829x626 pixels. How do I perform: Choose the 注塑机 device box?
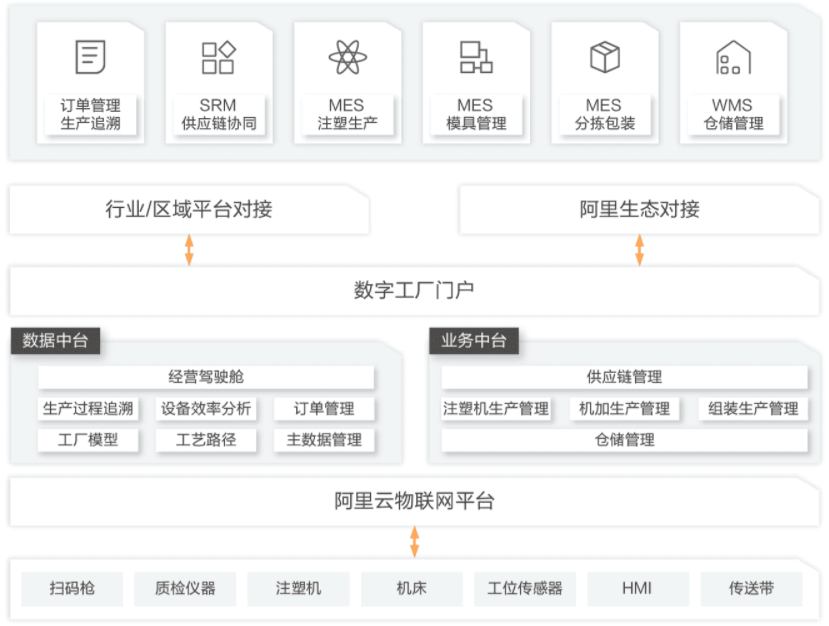pos(298,588)
